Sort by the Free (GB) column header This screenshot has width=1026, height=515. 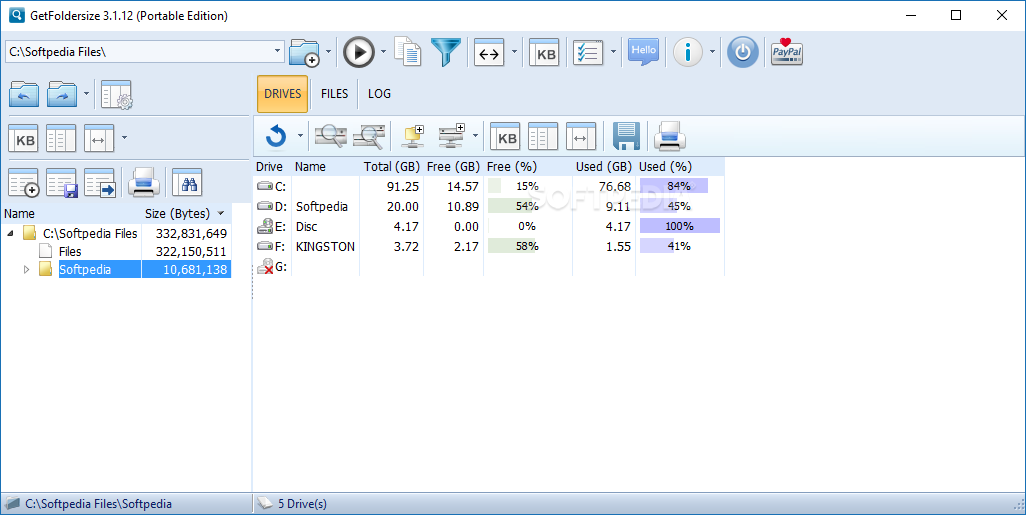[x=453, y=166]
